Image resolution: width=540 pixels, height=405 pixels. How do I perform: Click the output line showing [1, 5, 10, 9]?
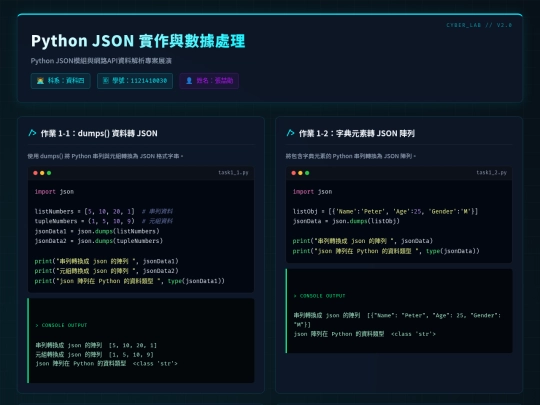click(x=94, y=354)
